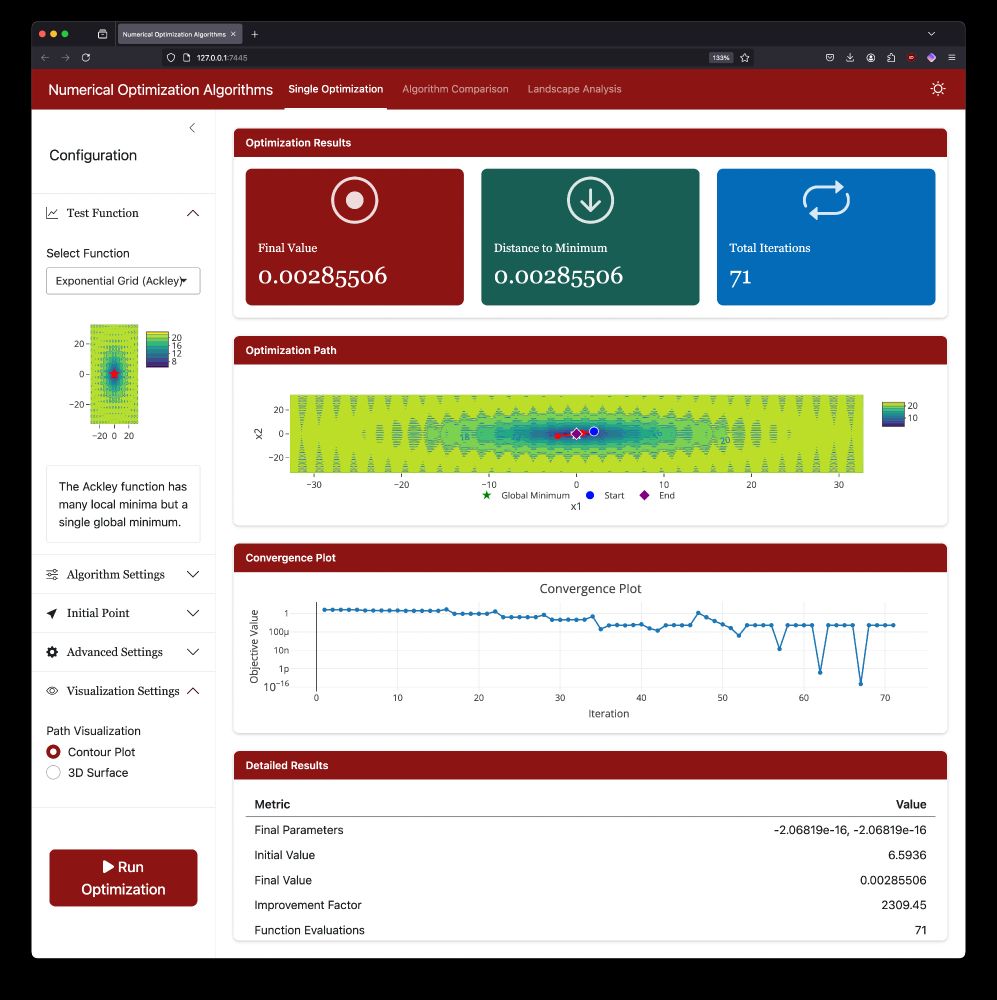Go forward using the browser forward arrow
This screenshot has width=997, height=1000.
[65, 57]
